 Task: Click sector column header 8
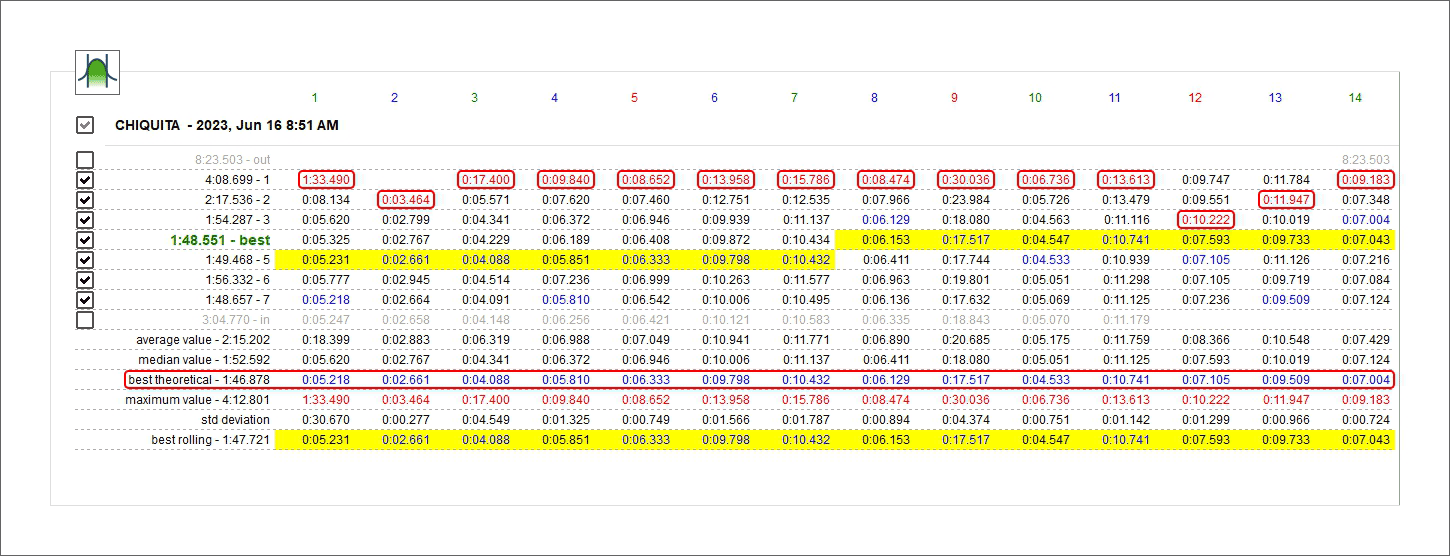click(874, 98)
